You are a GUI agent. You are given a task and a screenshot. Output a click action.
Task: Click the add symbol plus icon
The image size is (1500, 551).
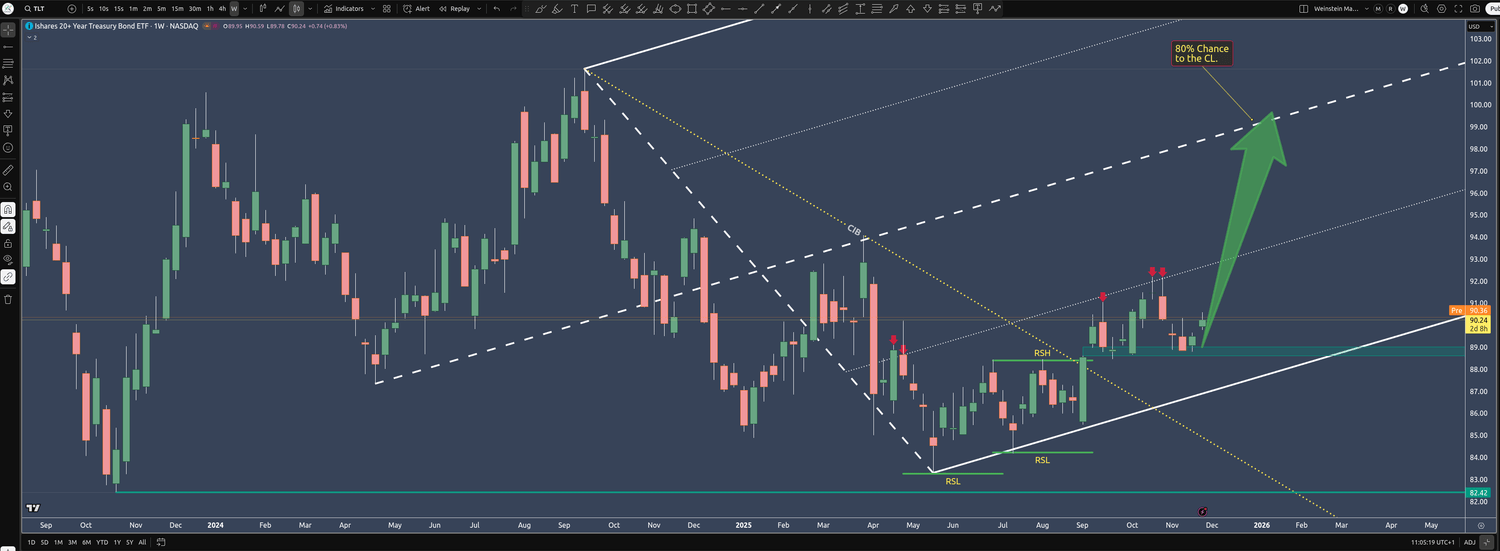tap(72, 8)
